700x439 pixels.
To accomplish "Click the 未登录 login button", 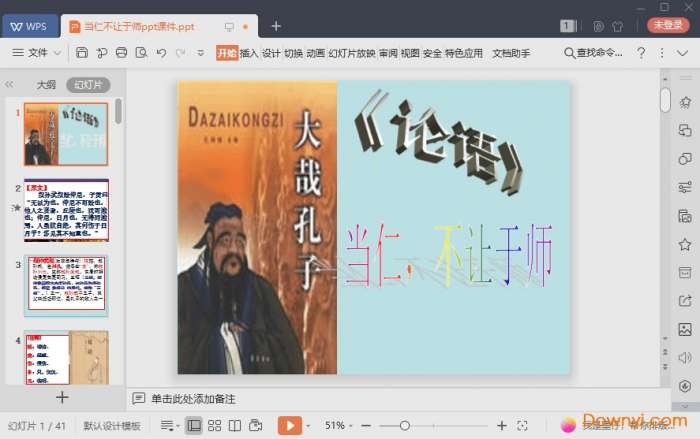I will (x=668, y=25).
